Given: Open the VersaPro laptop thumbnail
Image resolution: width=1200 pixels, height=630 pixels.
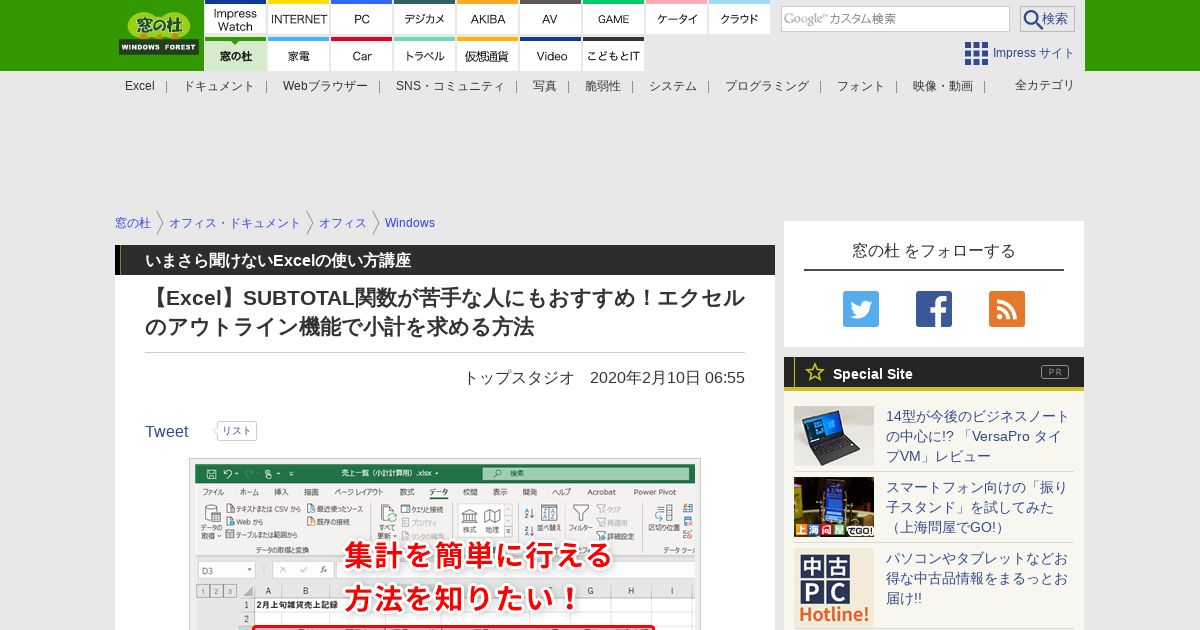Looking at the screenshot, I should point(834,436).
